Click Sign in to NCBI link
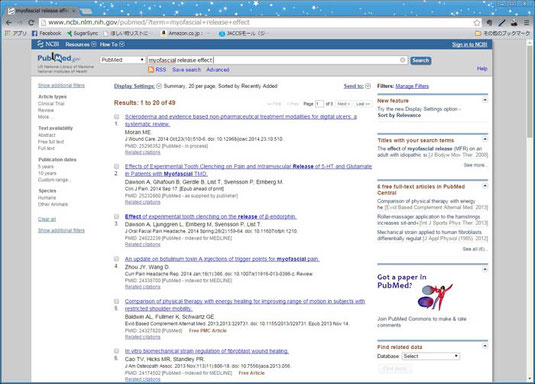Image resolution: width=535 pixels, height=384 pixels. coord(469,44)
